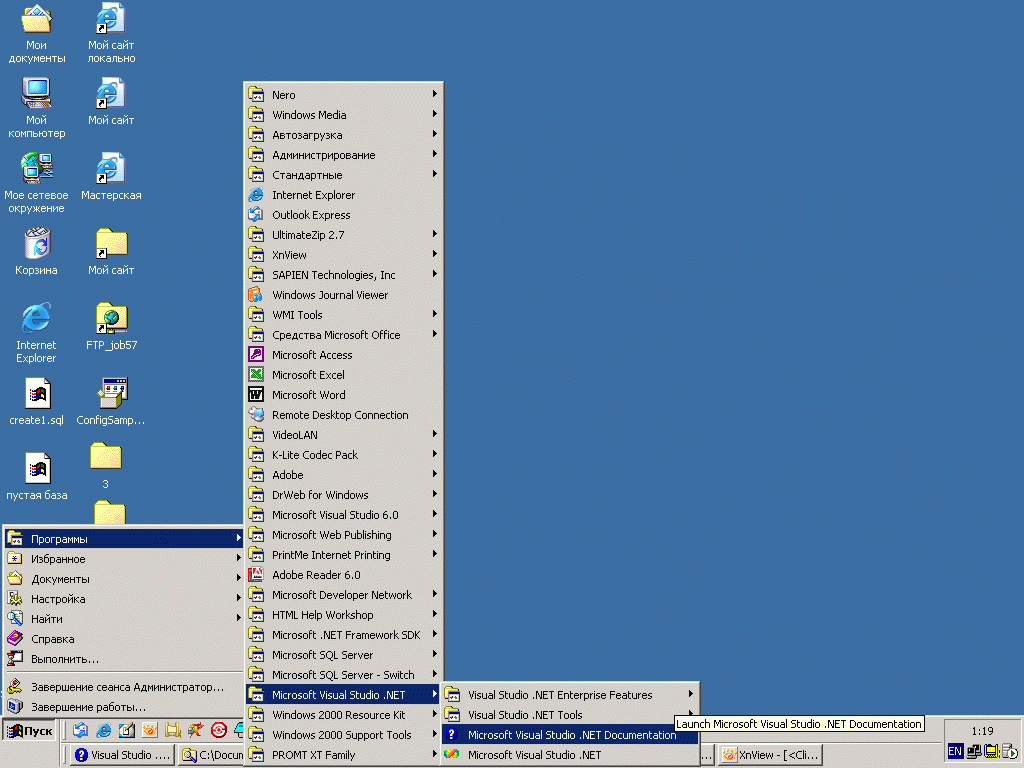Open Remote Desktop Connection
This screenshot has height=768, width=1024.
coord(344,415)
